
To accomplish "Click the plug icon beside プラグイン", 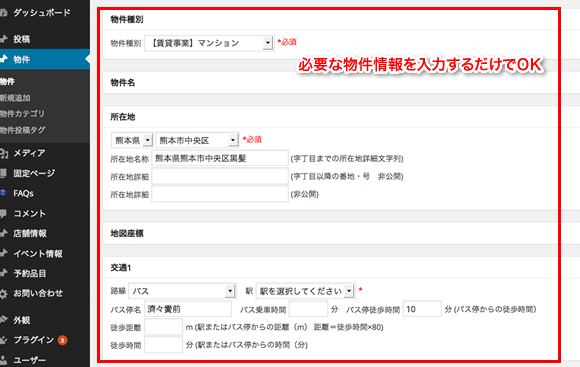I will [3, 340].
